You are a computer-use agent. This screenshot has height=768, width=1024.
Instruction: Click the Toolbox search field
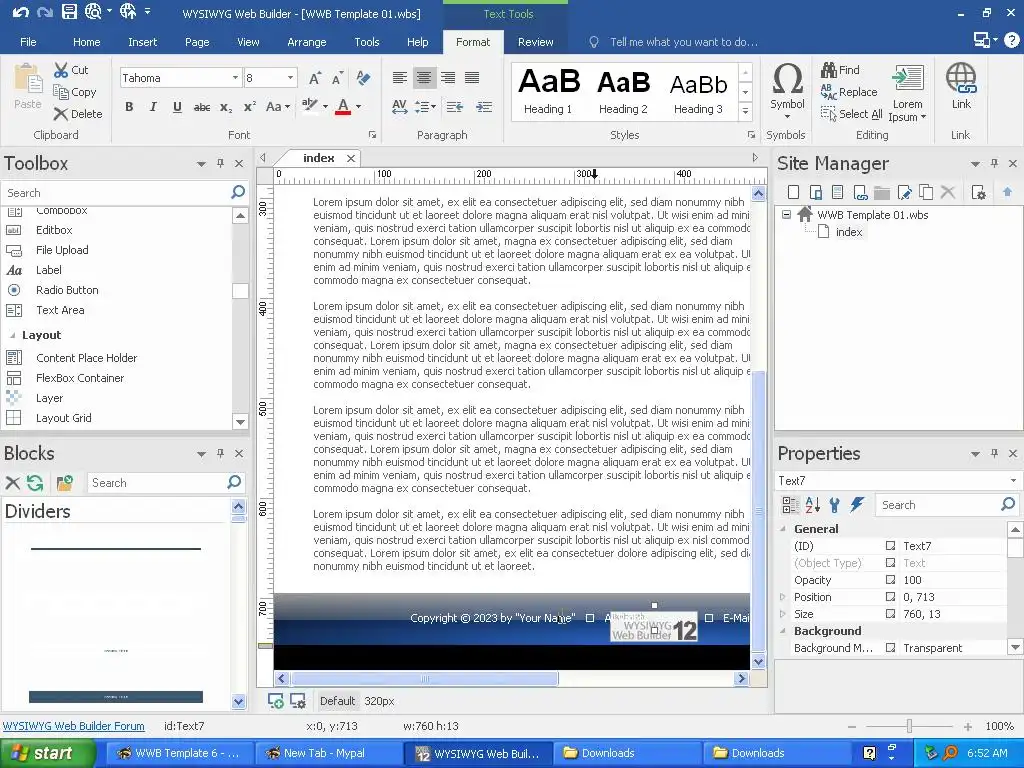click(x=116, y=193)
